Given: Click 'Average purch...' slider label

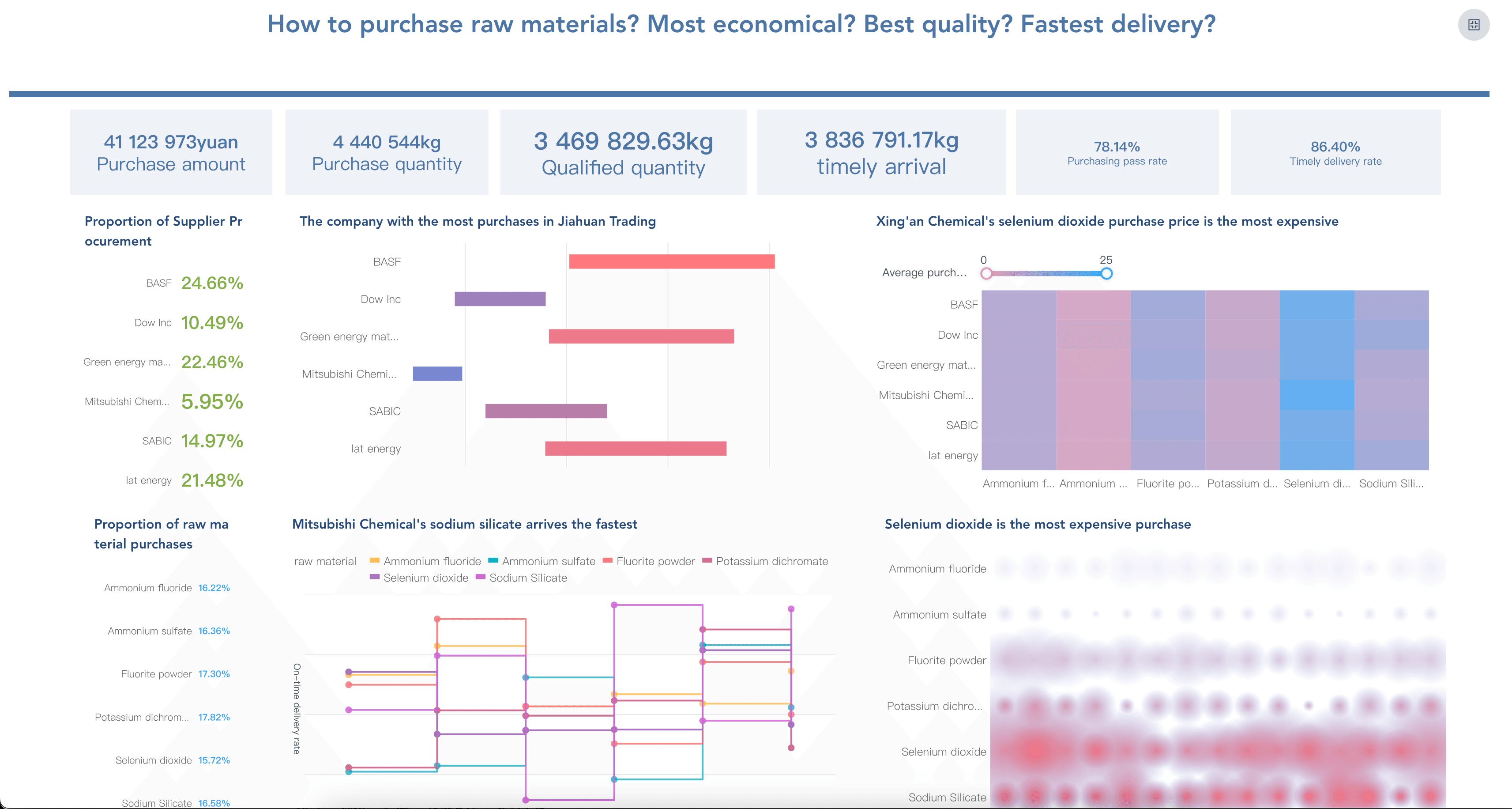Looking at the screenshot, I should [x=924, y=272].
